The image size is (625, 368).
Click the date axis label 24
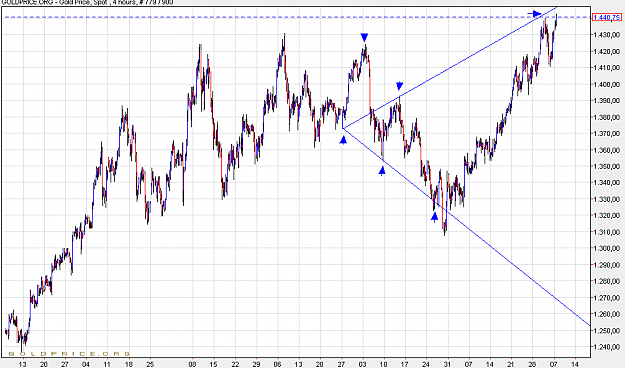coord(426,364)
